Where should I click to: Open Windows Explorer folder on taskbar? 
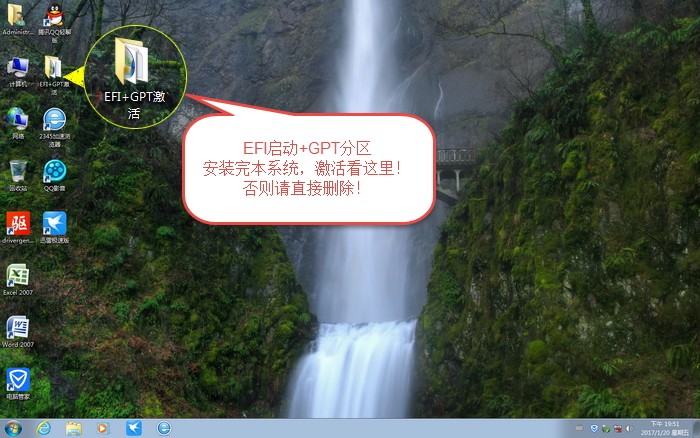74,428
